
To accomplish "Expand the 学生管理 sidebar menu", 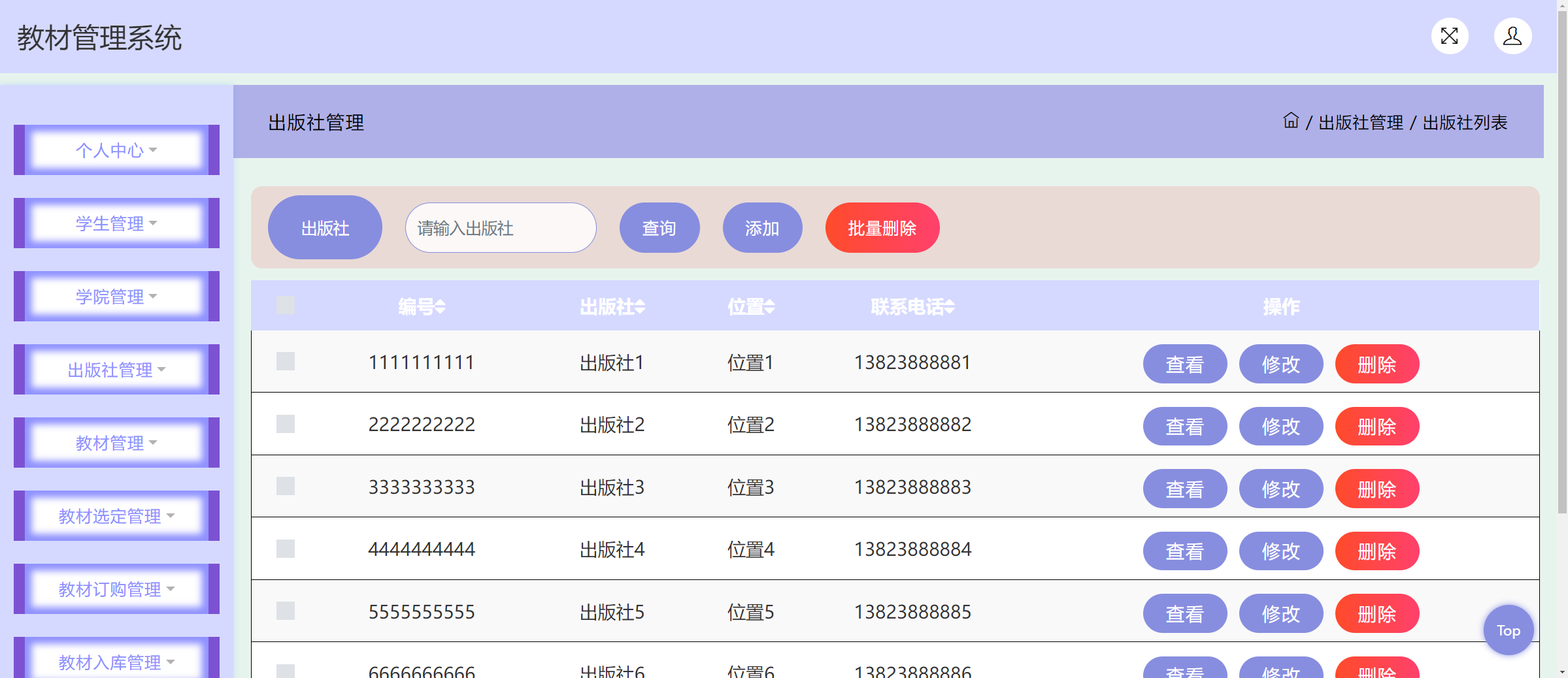I will [116, 223].
